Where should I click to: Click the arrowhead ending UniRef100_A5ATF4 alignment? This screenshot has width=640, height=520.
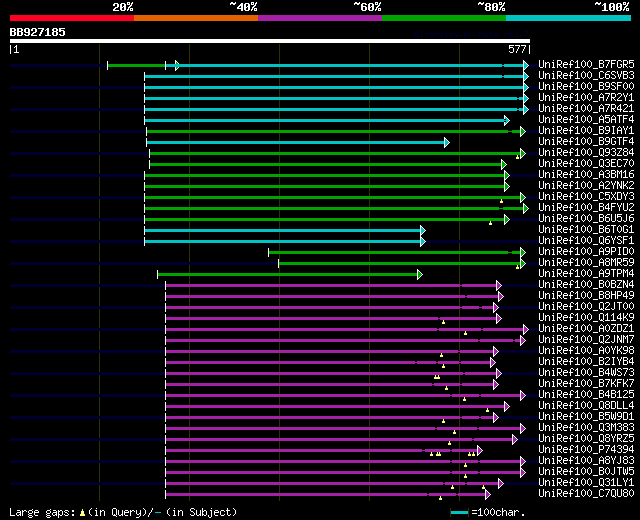507,120
